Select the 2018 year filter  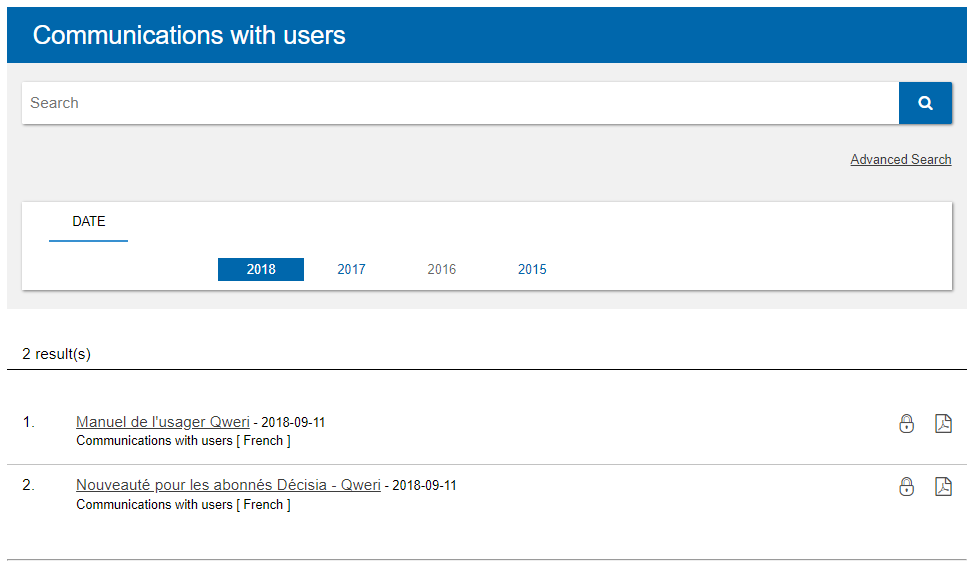261,269
